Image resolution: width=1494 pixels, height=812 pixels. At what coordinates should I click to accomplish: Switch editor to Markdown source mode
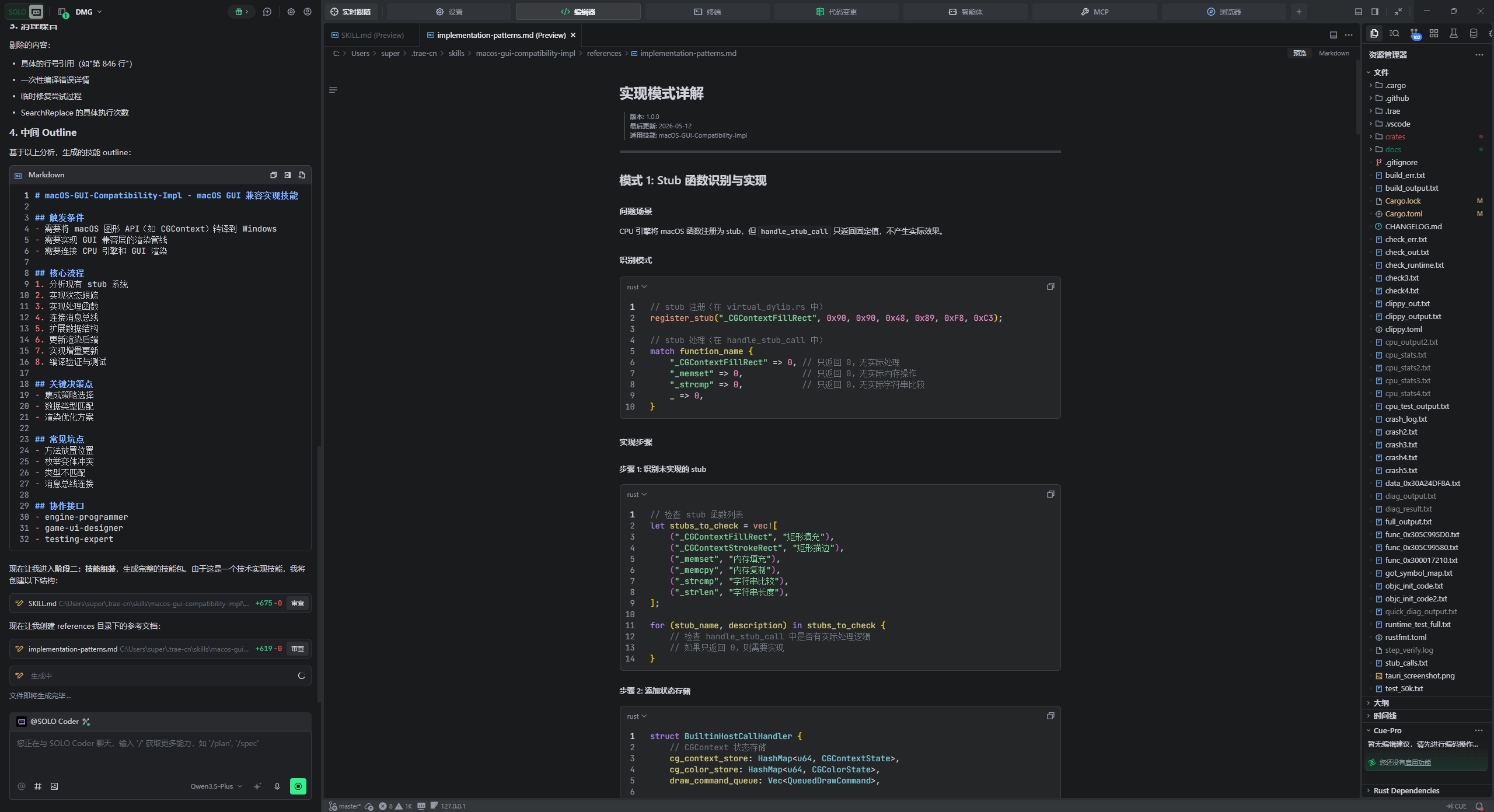click(1334, 53)
